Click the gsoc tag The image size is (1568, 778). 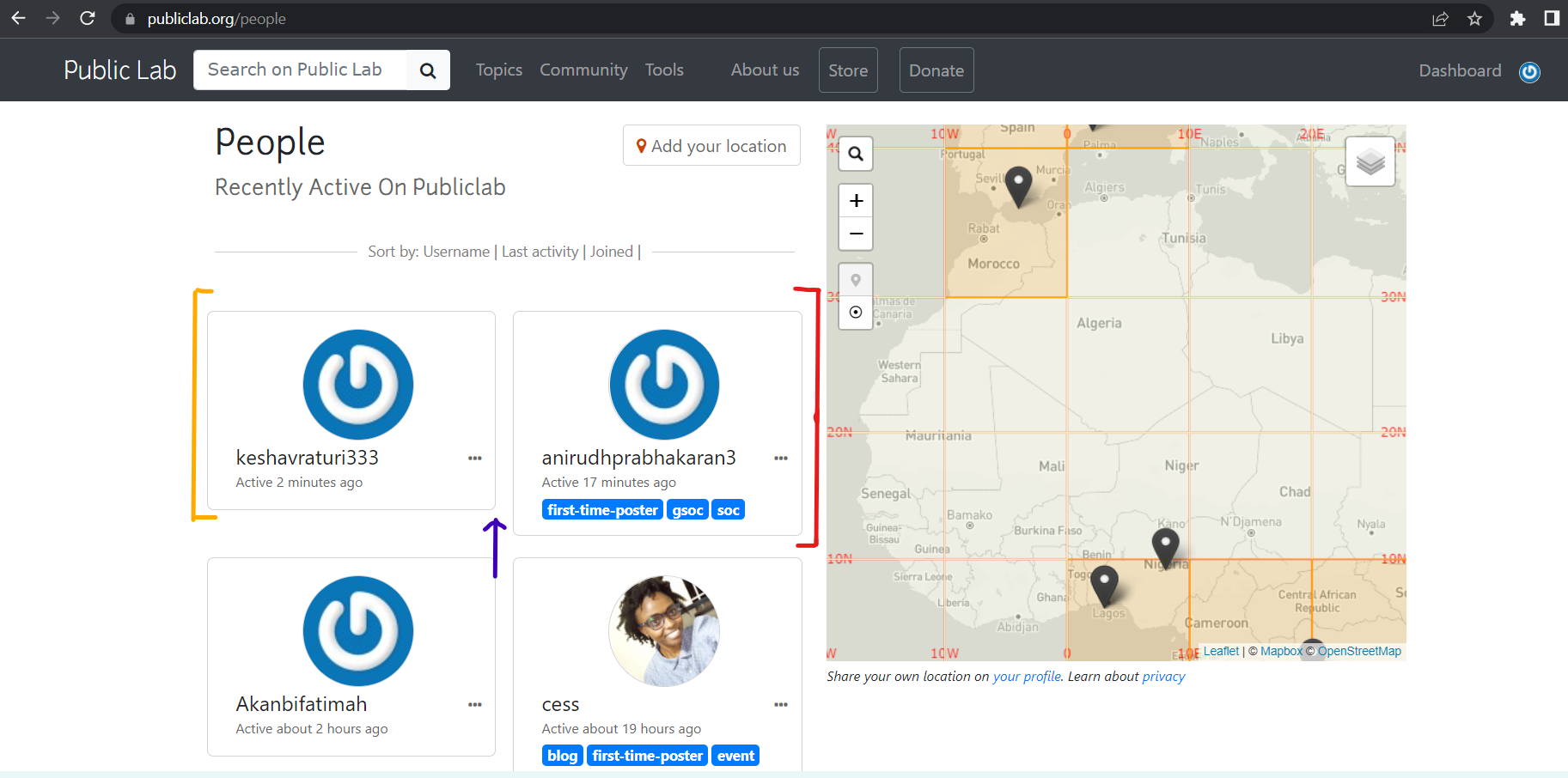(x=688, y=510)
